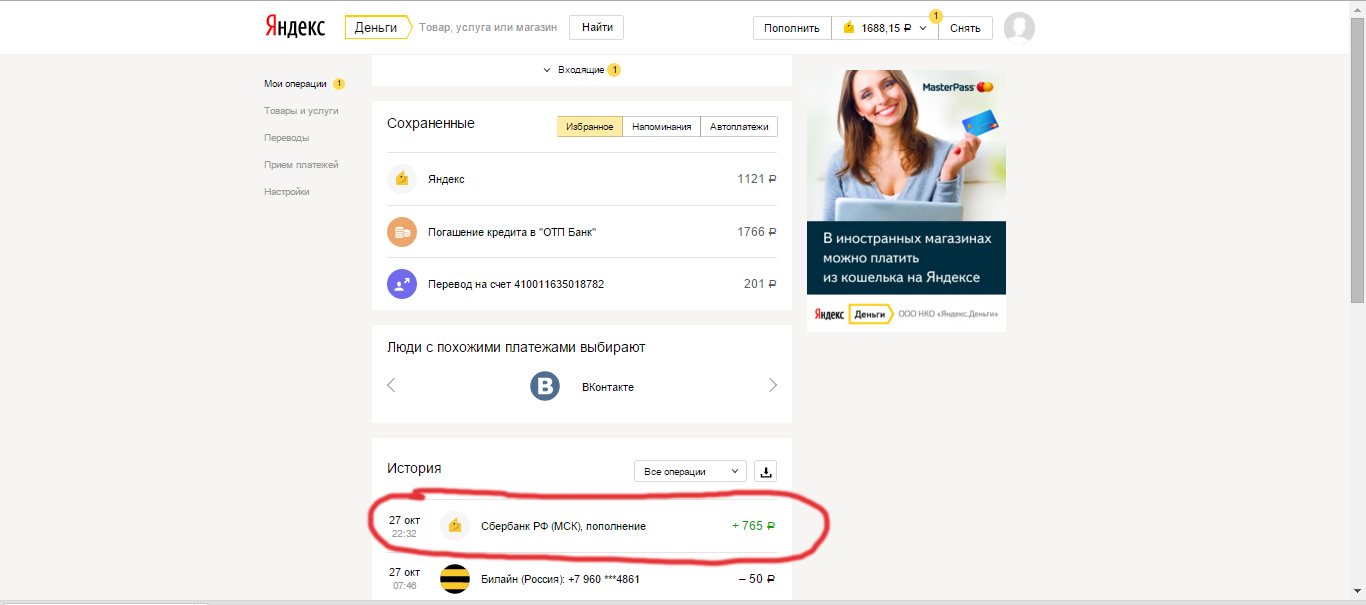
Task: Switch to Автоплатежи in saved payments
Action: (739, 127)
